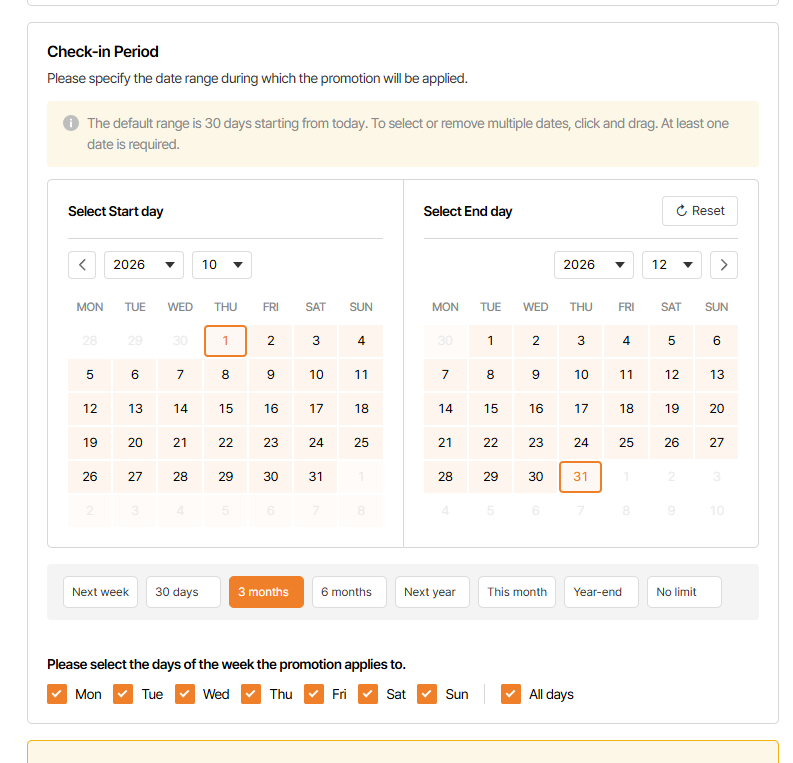Disable the Wed checkbox

pos(185,694)
